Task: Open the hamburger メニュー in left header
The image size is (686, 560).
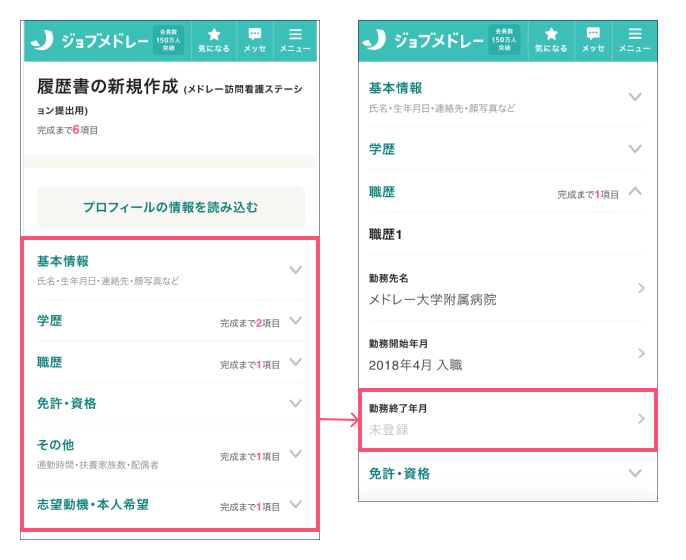Action: 295,39
